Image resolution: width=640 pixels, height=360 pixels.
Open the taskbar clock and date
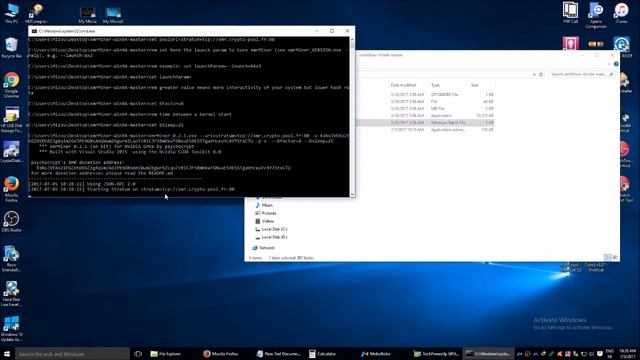(x=629, y=354)
